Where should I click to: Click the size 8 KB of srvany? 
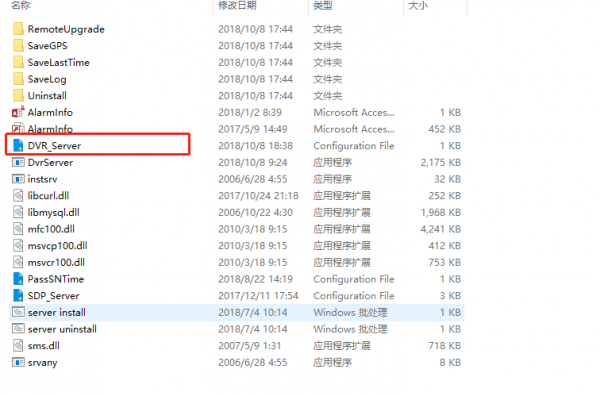click(x=450, y=362)
